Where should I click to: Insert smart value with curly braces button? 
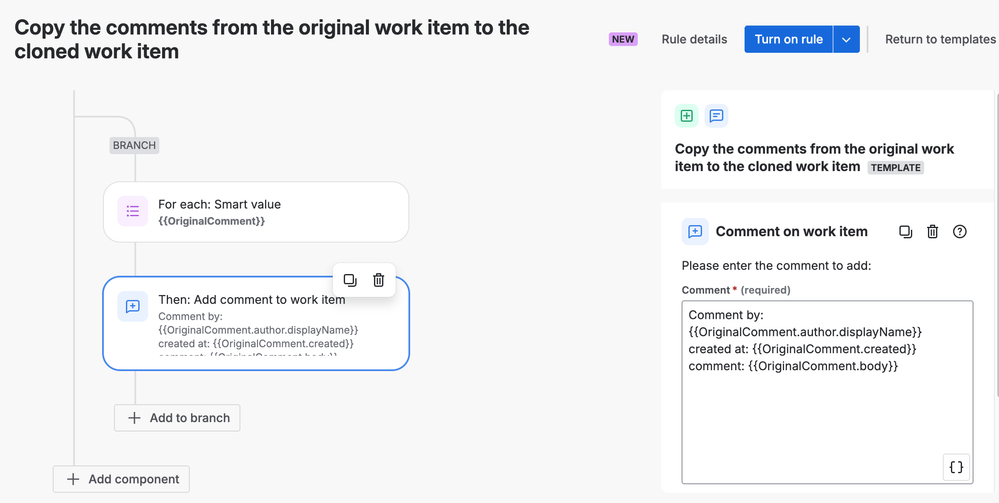[956, 467]
